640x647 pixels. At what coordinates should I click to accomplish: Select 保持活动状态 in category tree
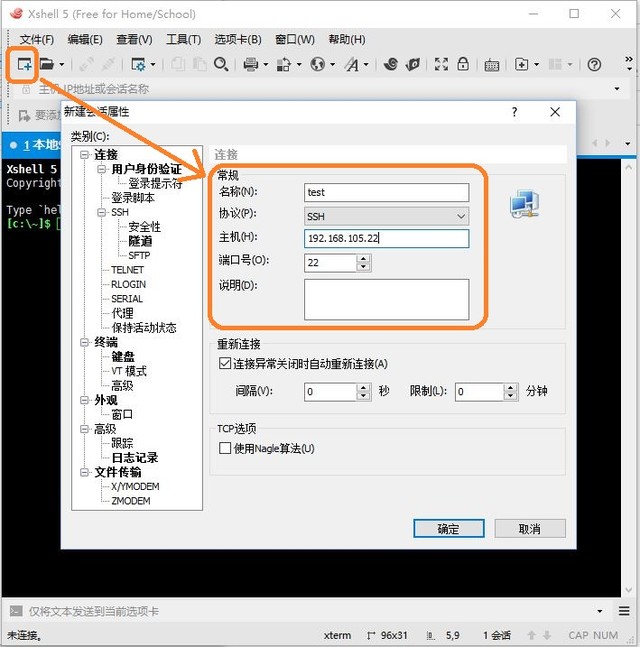click(x=144, y=328)
